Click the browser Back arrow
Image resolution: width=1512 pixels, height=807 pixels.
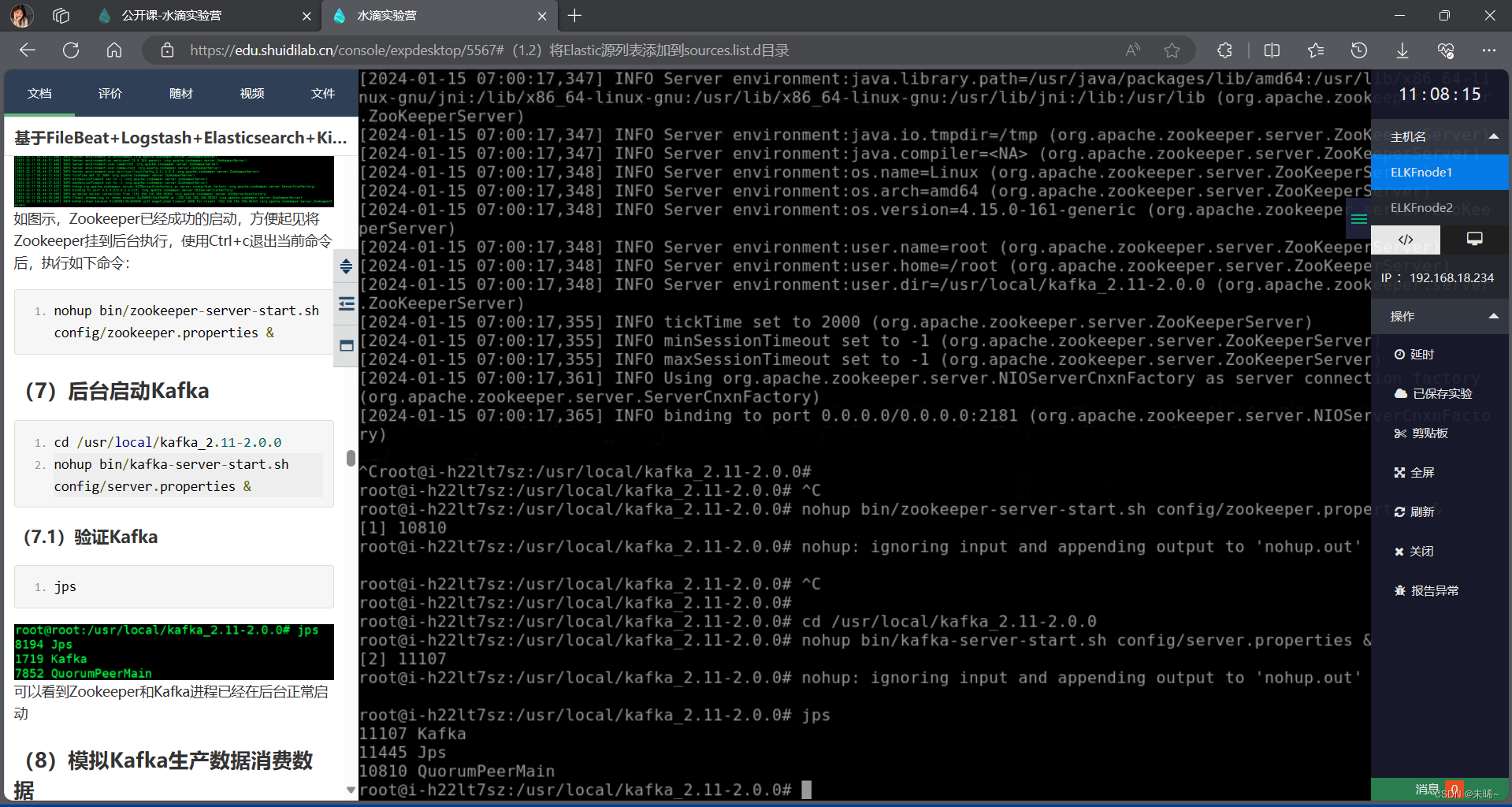click(28, 50)
